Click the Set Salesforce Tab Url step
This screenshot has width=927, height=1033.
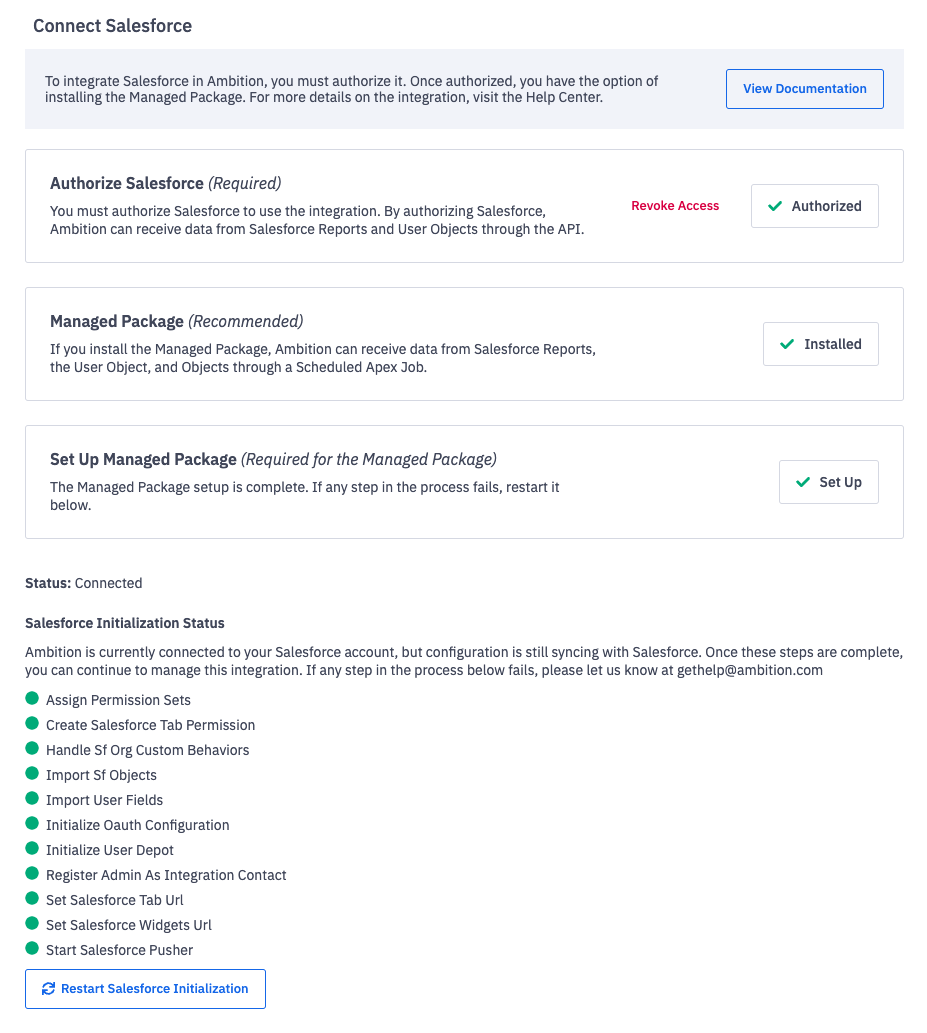(x=115, y=900)
